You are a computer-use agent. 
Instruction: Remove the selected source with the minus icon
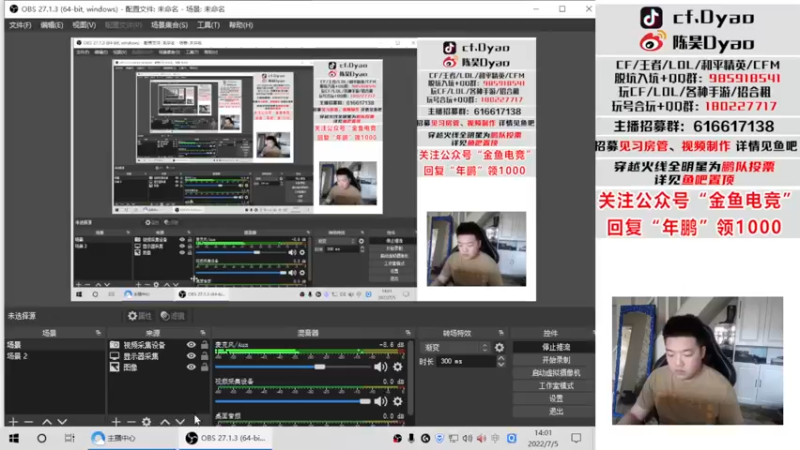(x=131, y=422)
